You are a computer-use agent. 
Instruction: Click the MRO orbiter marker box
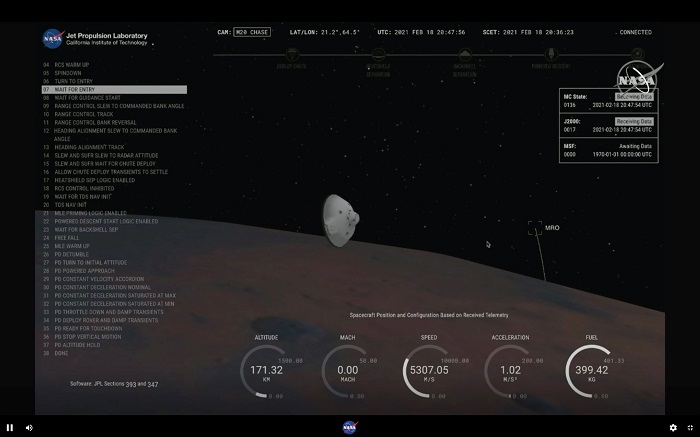pyautogui.click(x=534, y=228)
